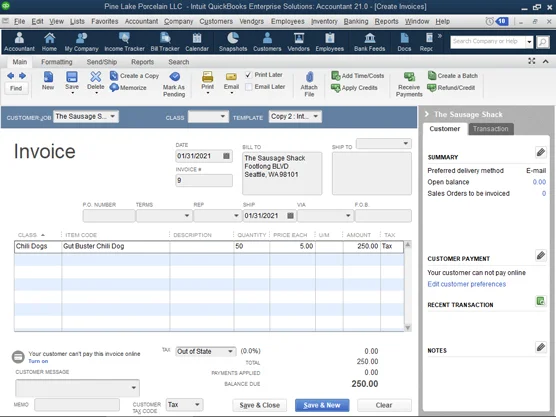The height and width of the screenshot is (417, 556).
Task: Click Apply Credits
Action: click(355, 88)
